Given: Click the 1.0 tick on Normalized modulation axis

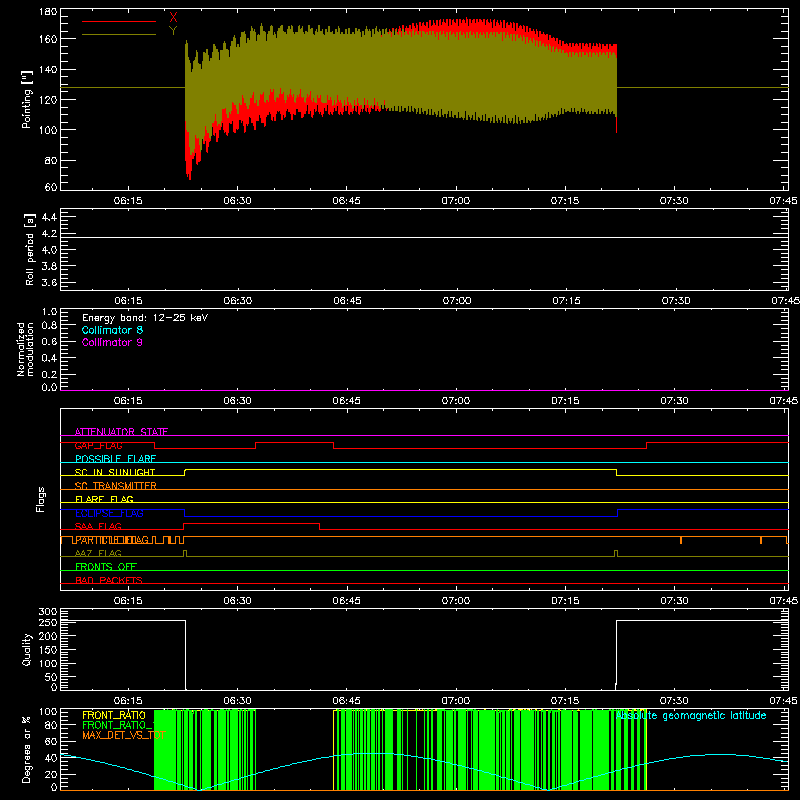Looking at the screenshot, I should point(49,311).
